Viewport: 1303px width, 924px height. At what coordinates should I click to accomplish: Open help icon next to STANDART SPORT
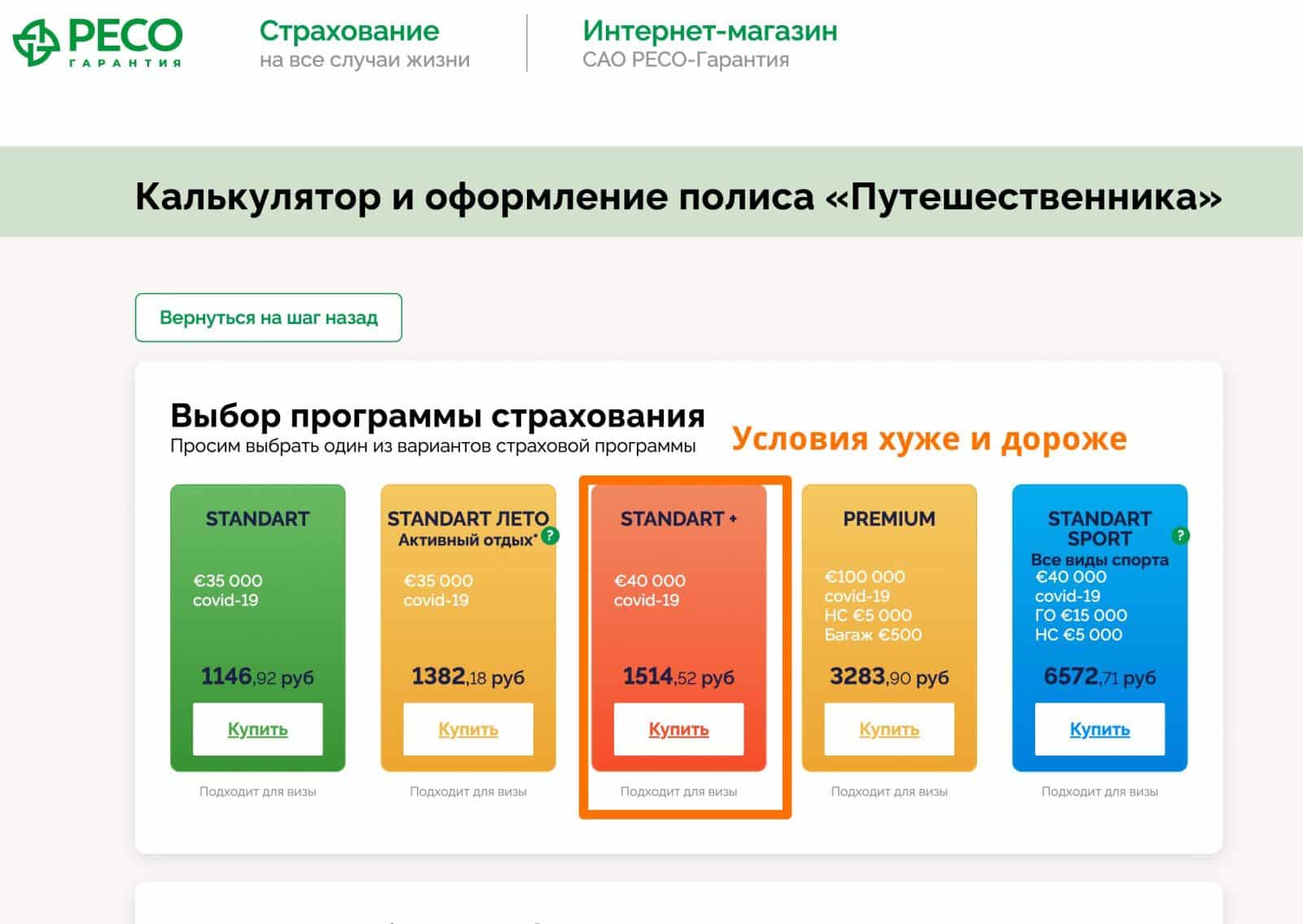1179,536
